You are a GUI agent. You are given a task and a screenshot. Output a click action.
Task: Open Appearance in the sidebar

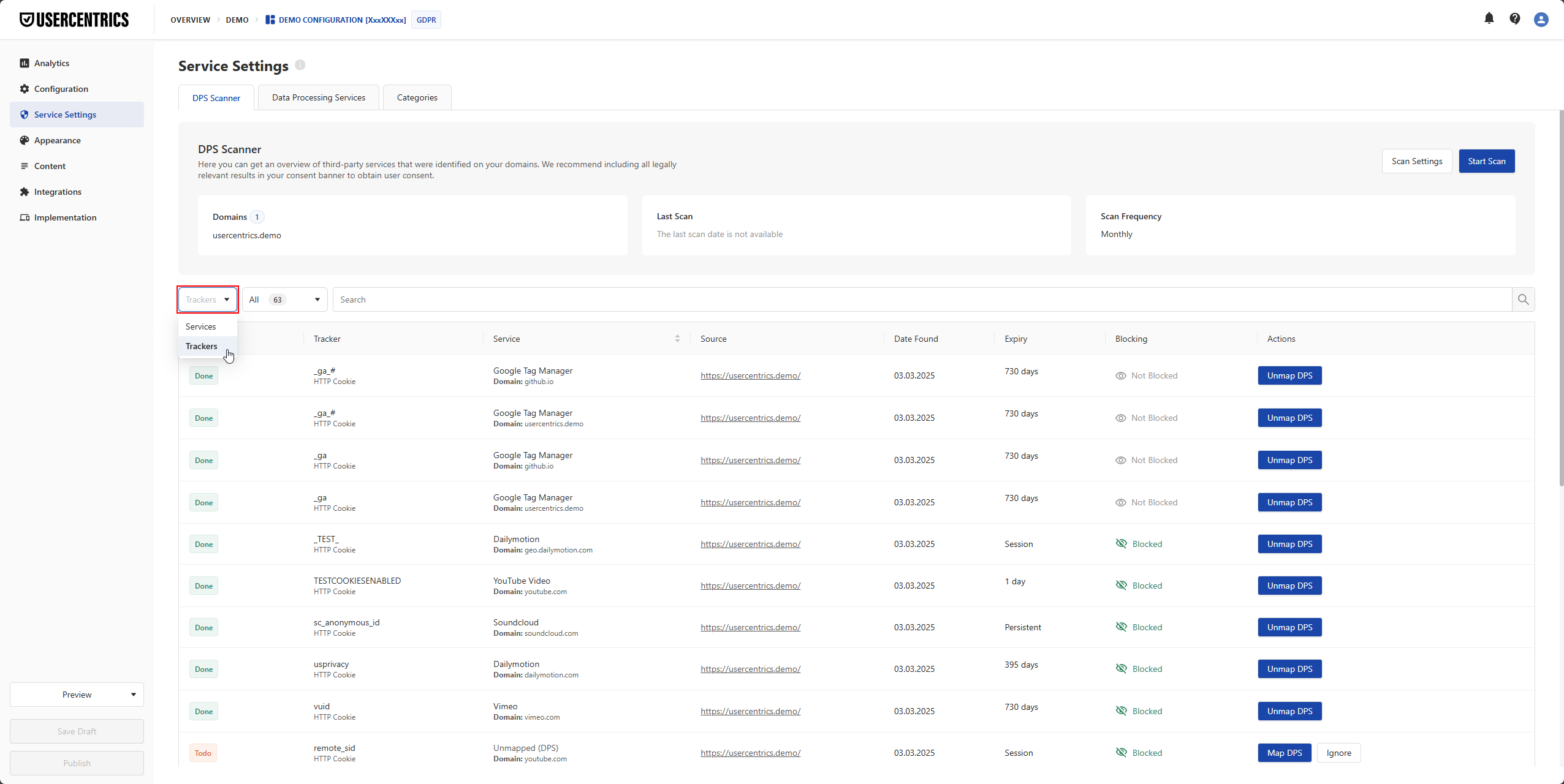click(77, 140)
